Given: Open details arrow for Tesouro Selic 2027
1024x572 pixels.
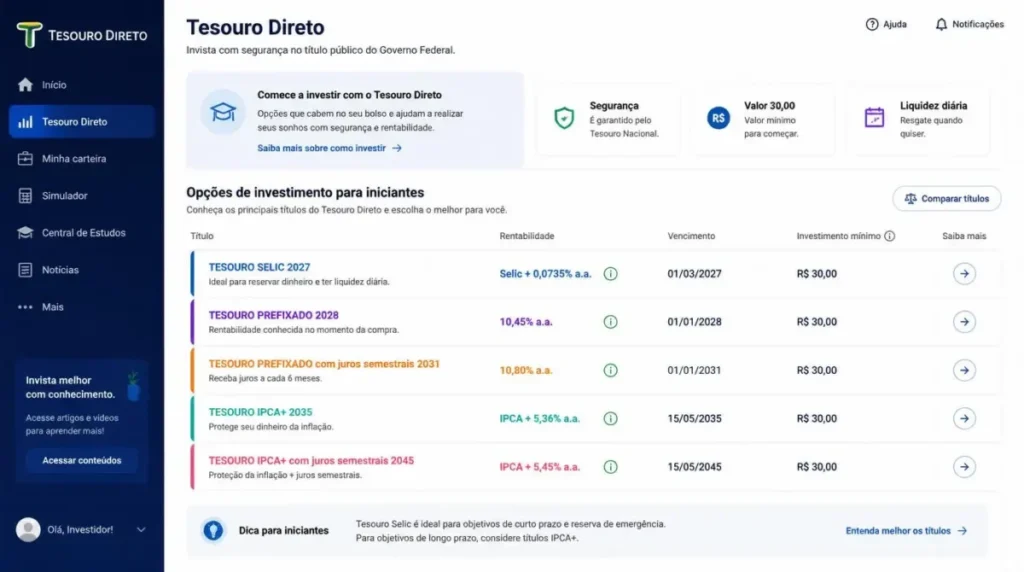Looking at the screenshot, I should click(x=965, y=274).
